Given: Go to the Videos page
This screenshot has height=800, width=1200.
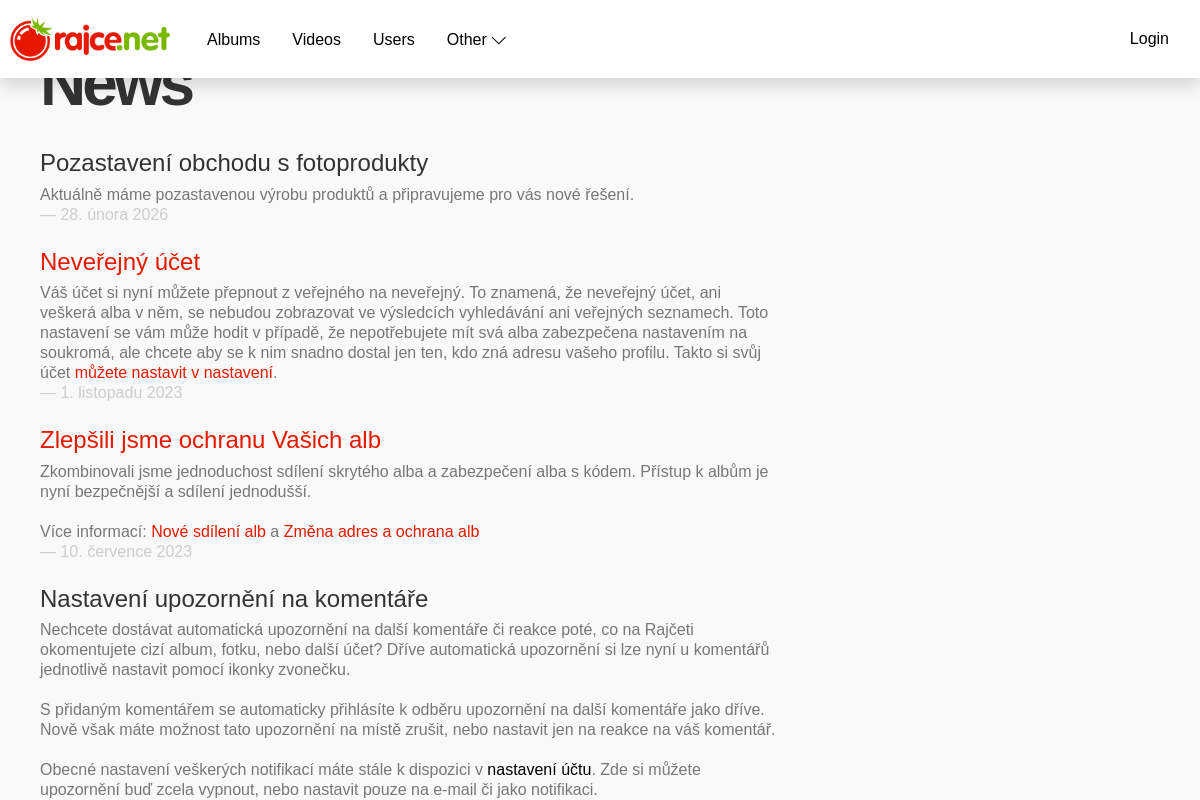Looking at the screenshot, I should (316, 40).
